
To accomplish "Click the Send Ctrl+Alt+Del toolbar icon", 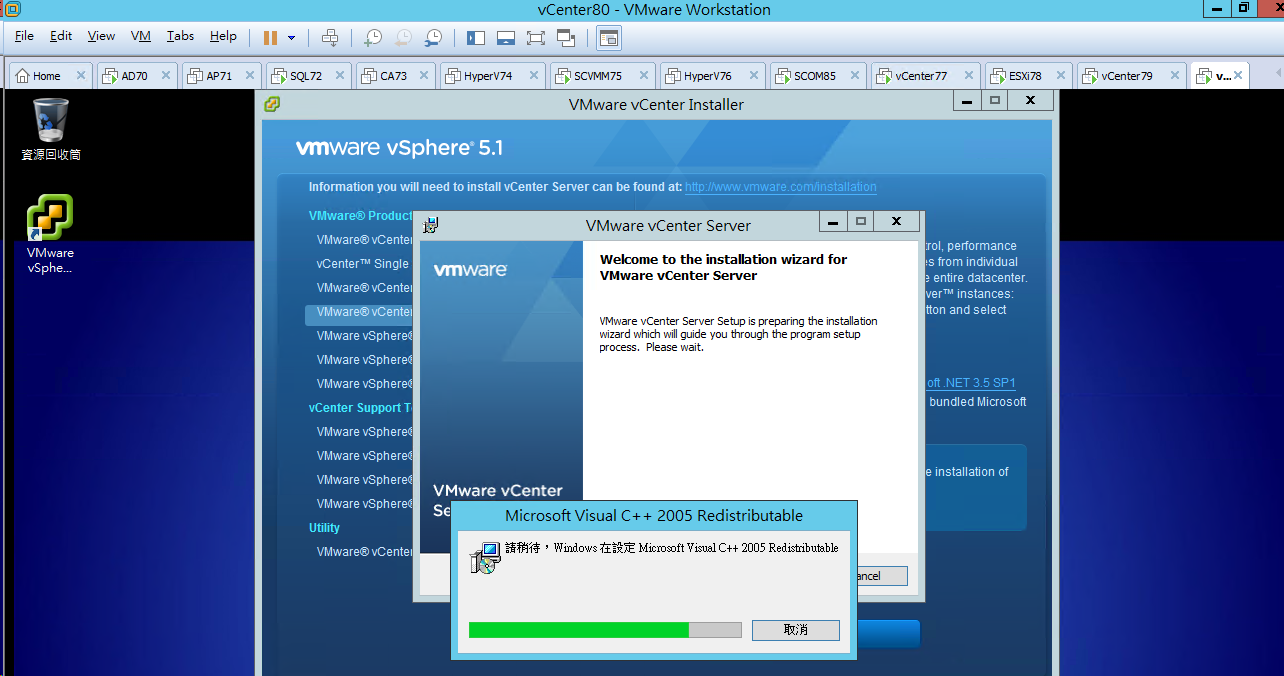I will click(330, 37).
